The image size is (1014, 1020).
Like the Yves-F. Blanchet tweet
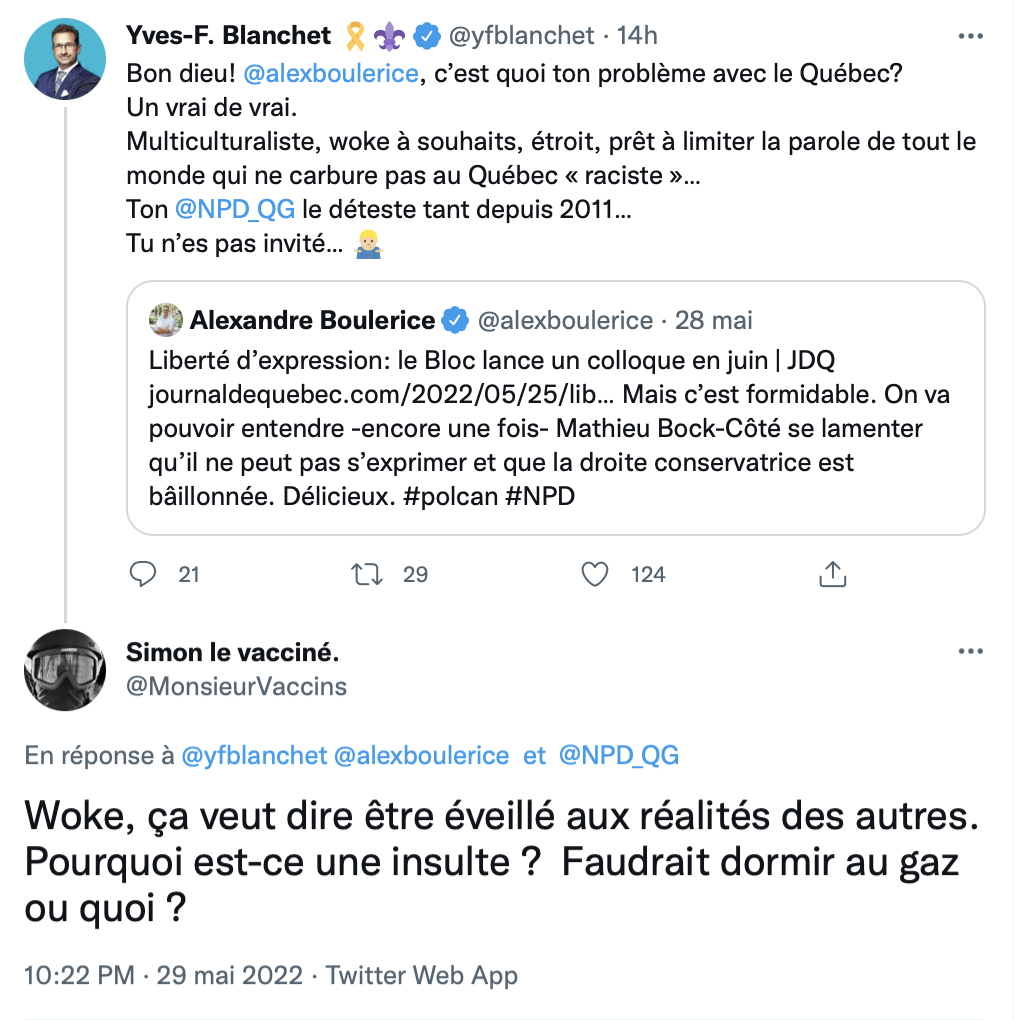596,574
